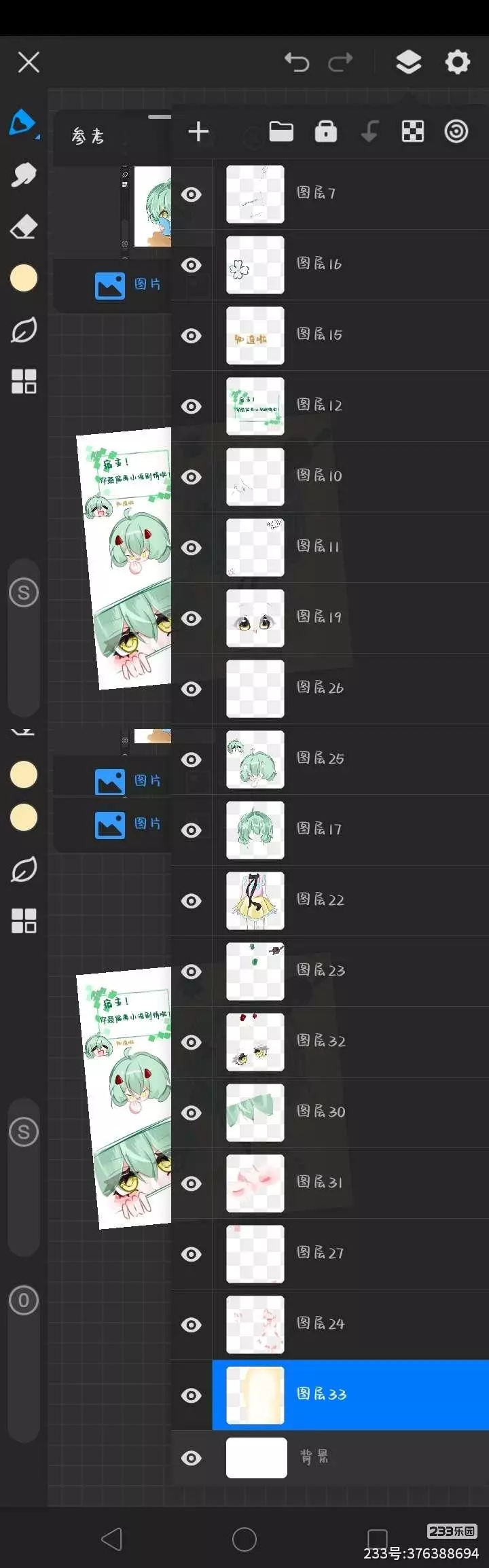The width and height of the screenshot is (489, 1568).
Task: Toggle the alpha lock checkerboard icon
Action: [x=413, y=131]
